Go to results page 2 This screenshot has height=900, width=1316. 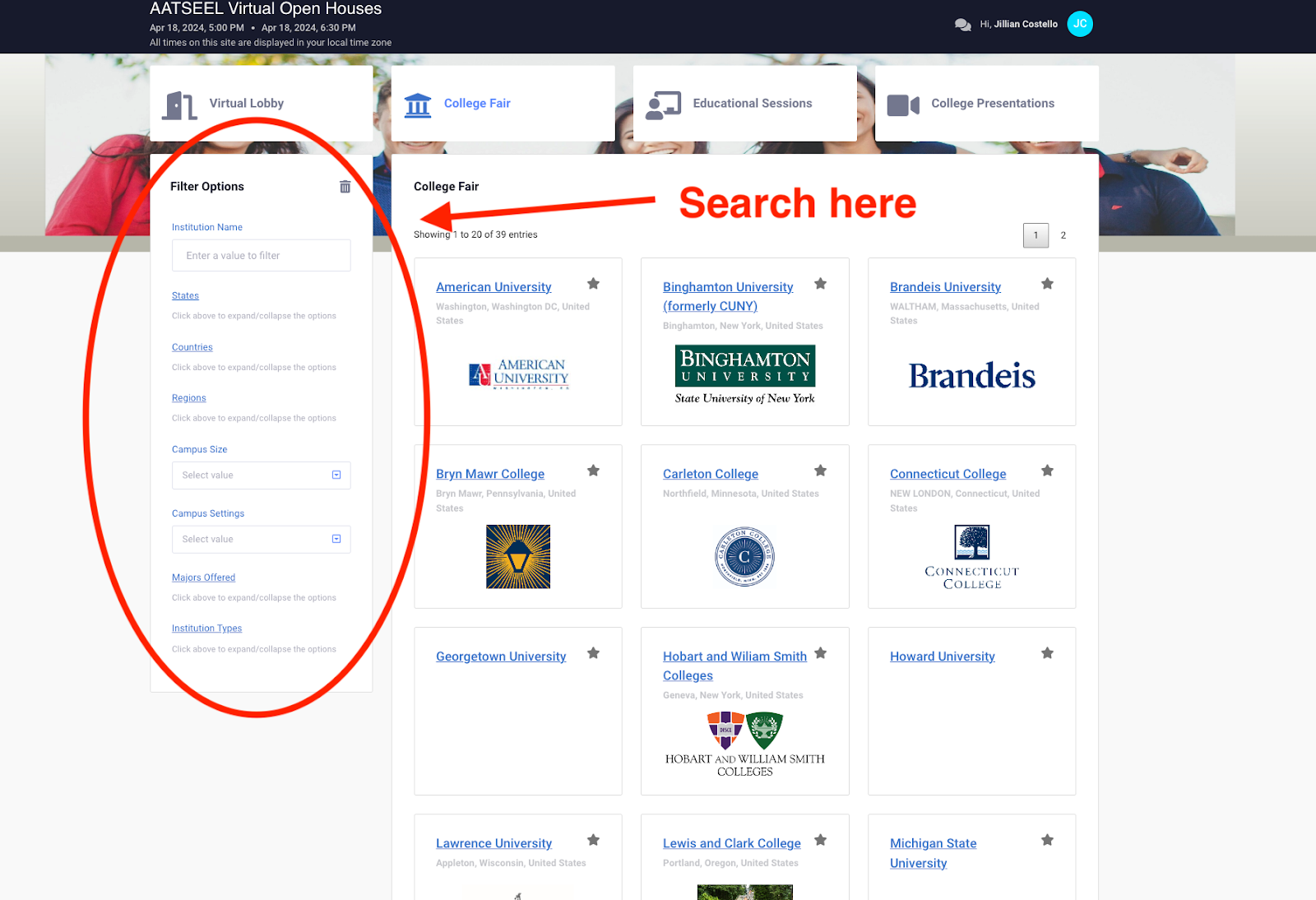click(x=1063, y=235)
